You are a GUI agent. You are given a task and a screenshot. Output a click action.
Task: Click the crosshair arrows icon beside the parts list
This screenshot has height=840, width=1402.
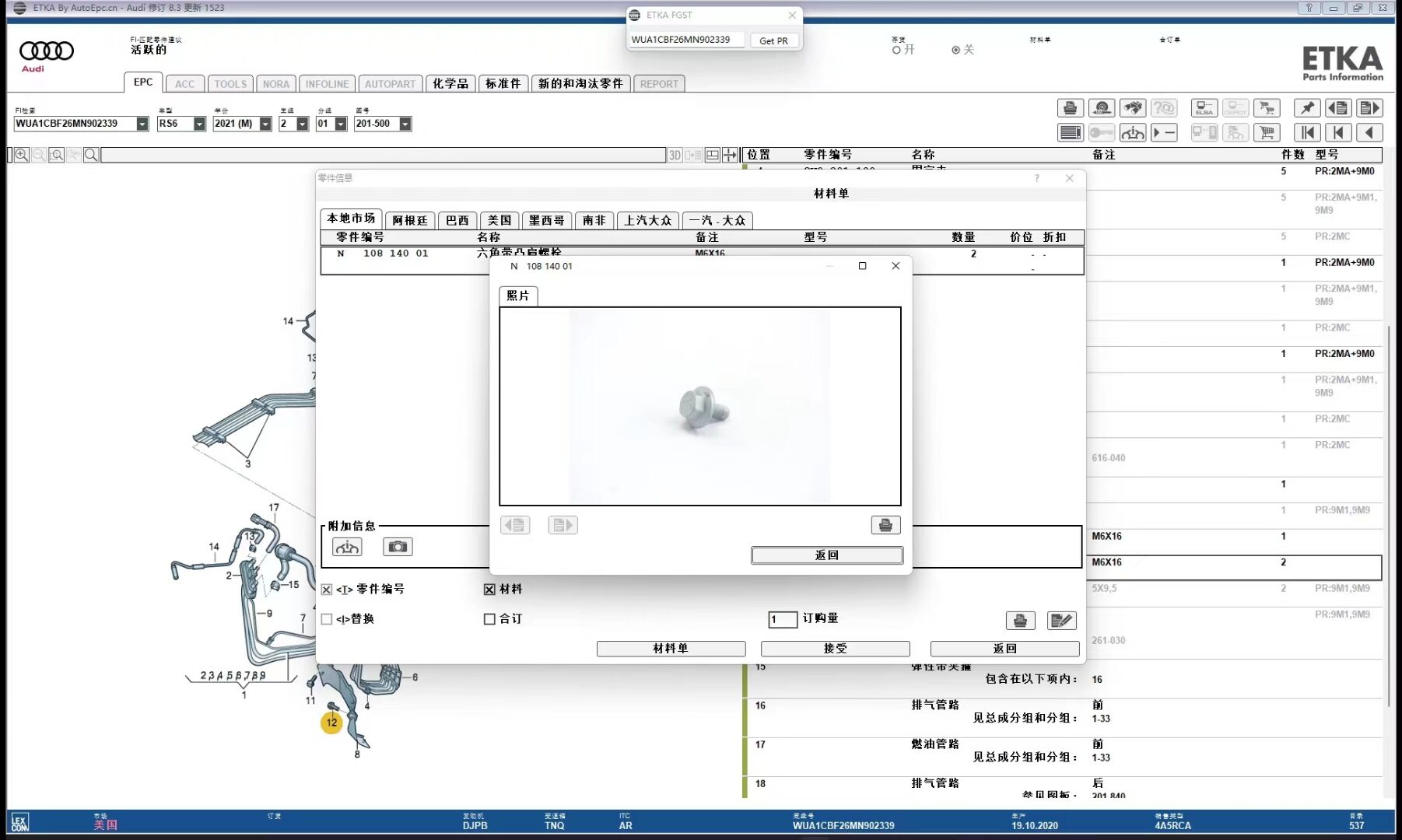point(730,156)
